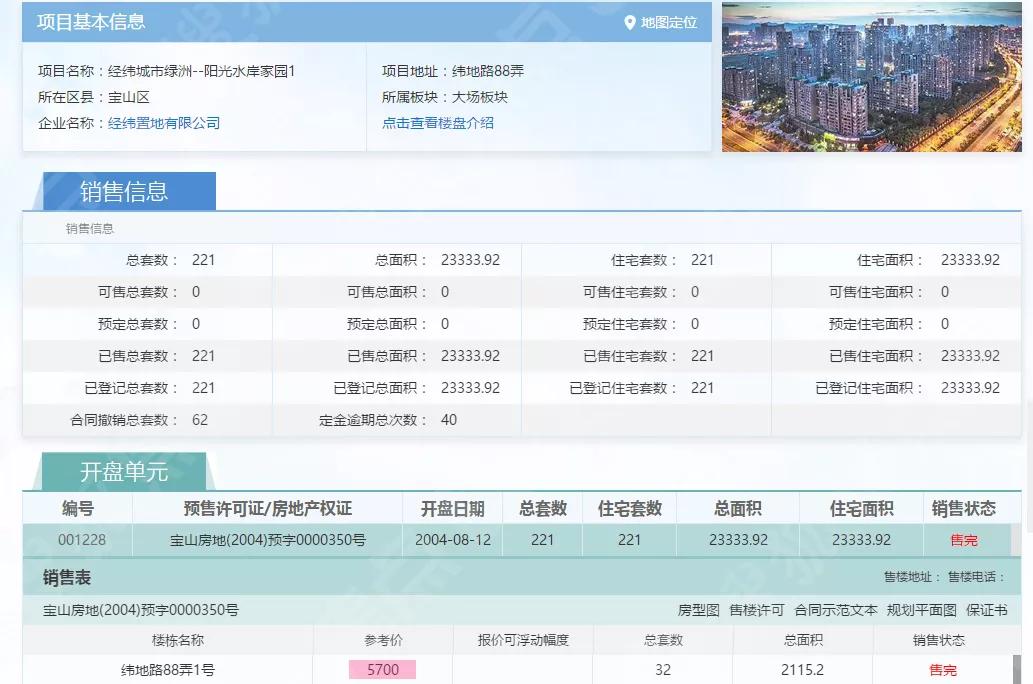Viewport: 1033px width, 684px height.
Task: Select the 销售信息 tab header
Action: pos(124,191)
